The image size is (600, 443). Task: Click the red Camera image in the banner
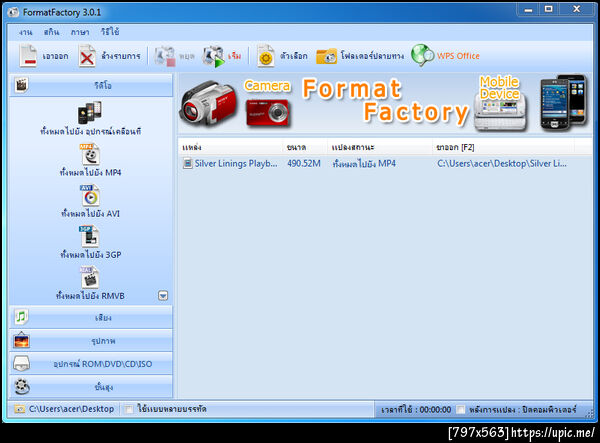(267, 112)
